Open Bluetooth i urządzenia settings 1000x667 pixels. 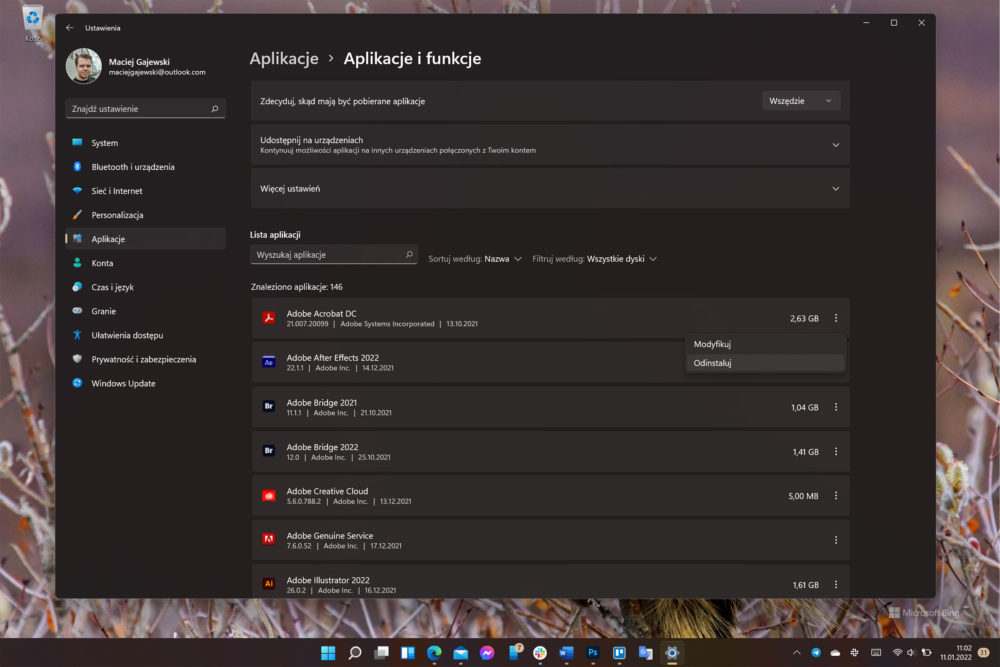pyautogui.click(x=145, y=167)
